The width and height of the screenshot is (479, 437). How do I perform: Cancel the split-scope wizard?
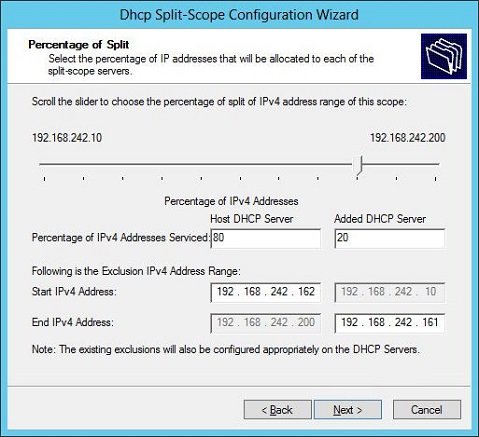tap(427, 410)
